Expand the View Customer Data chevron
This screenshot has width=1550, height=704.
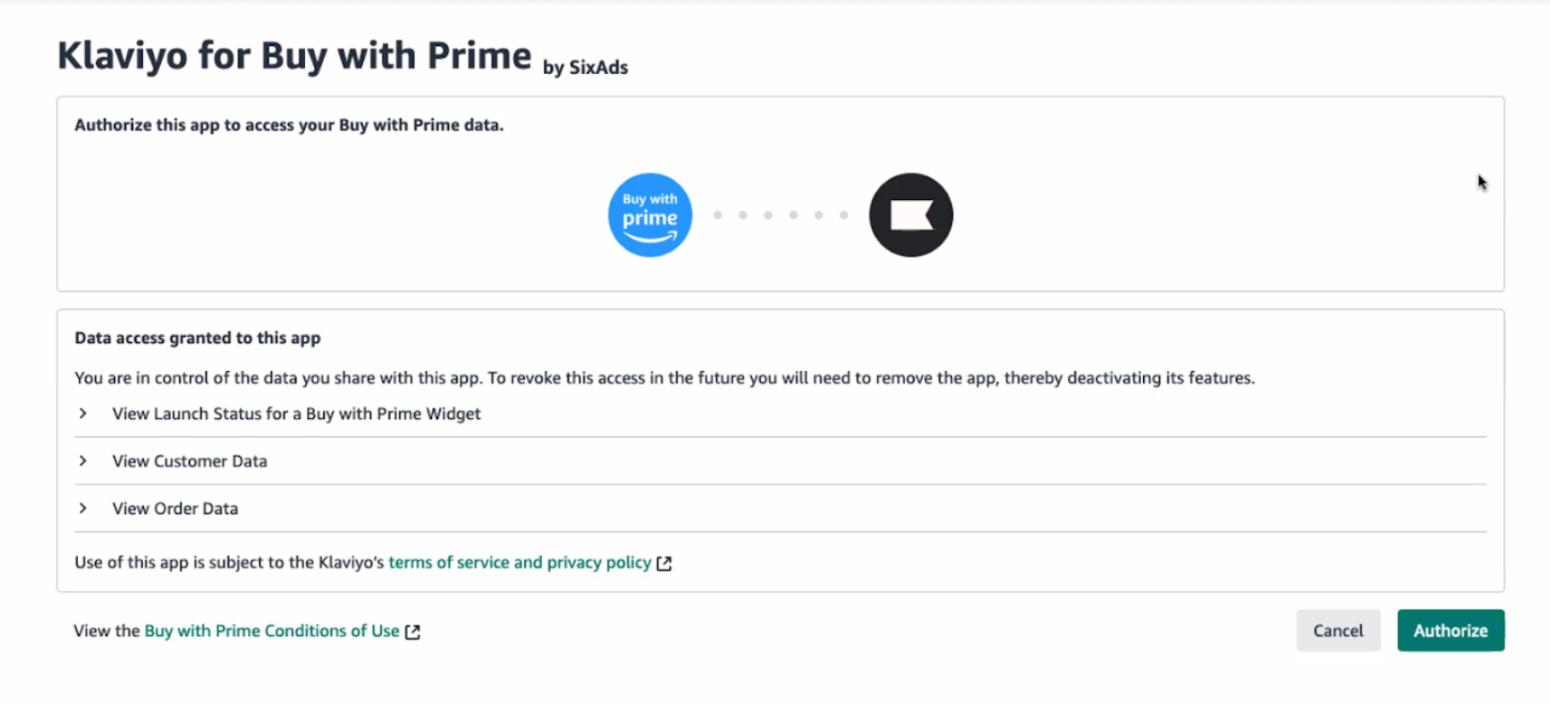coord(84,461)
